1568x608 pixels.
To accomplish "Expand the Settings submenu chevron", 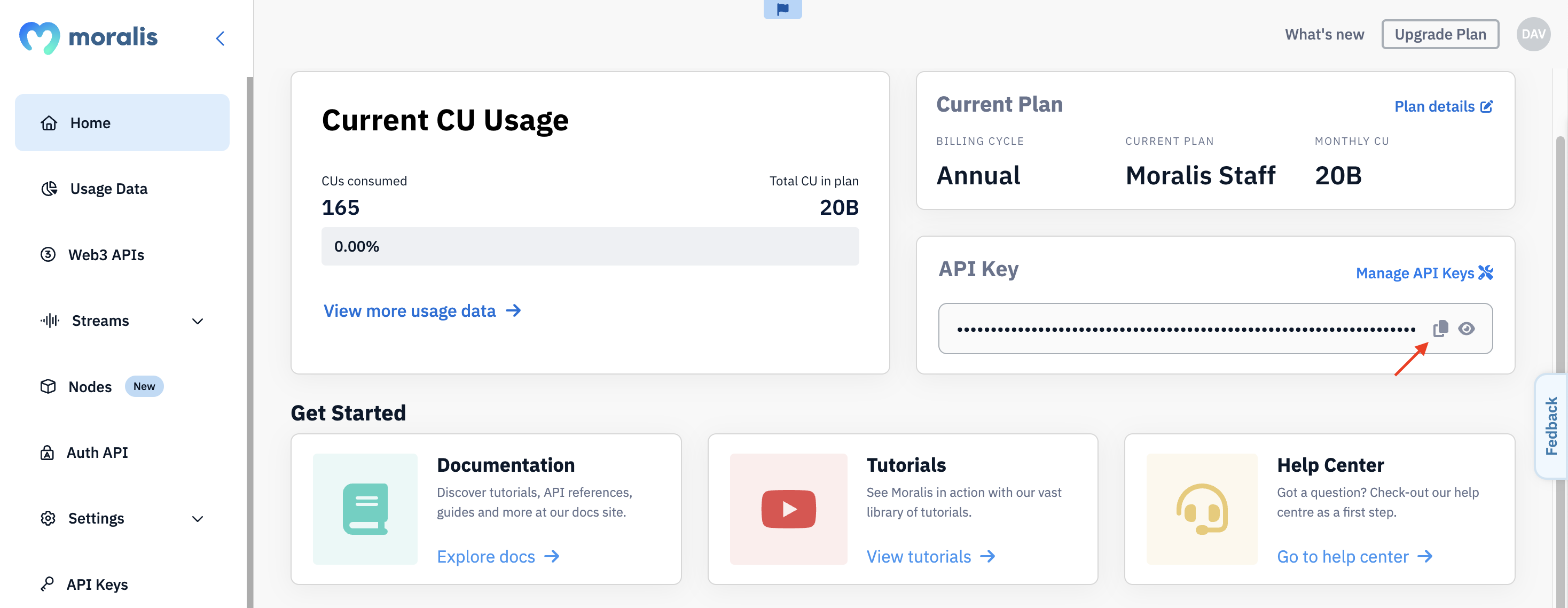I will point(197,519).
